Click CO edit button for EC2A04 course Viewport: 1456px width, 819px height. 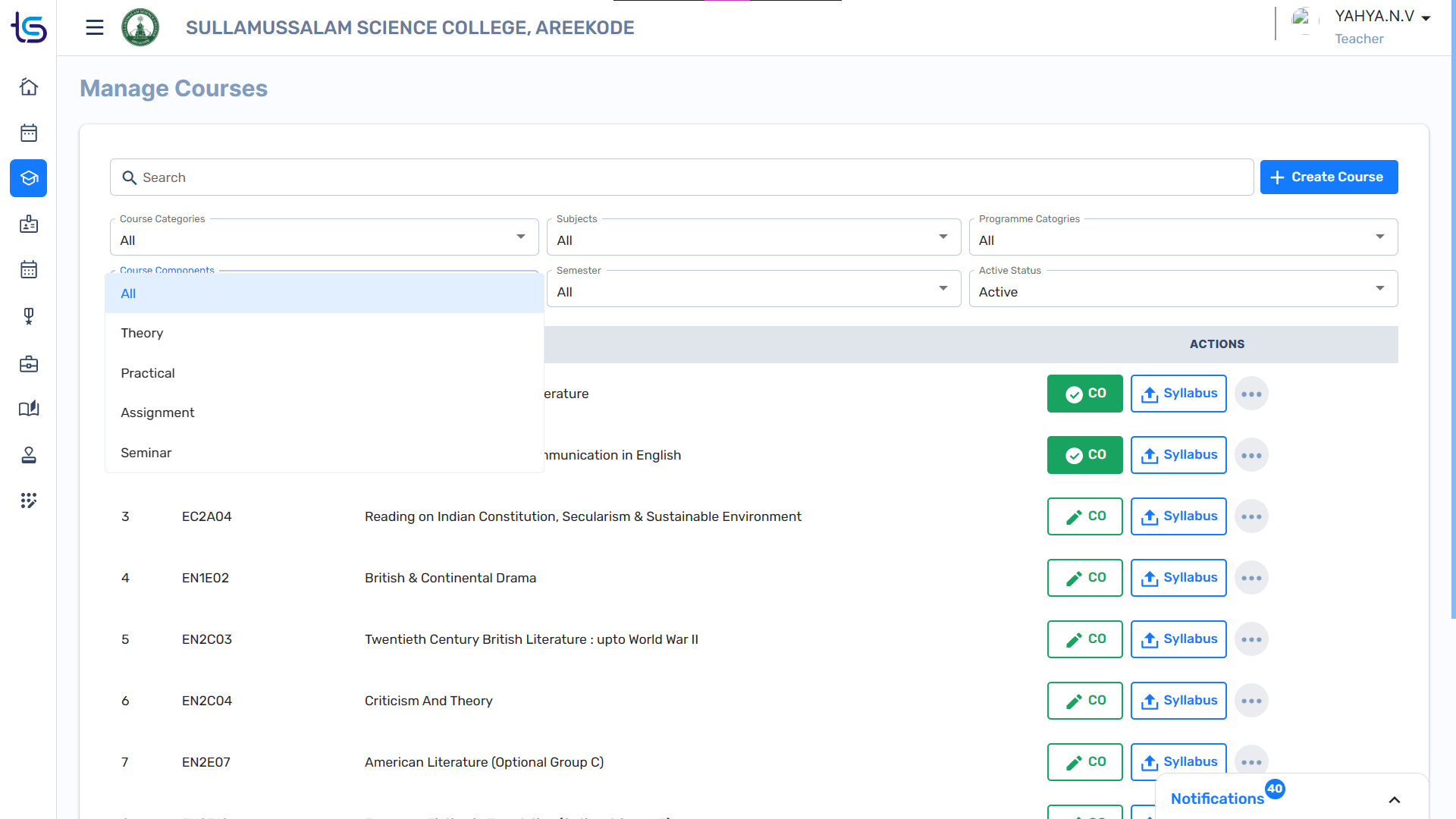(x=1084, y=516)
